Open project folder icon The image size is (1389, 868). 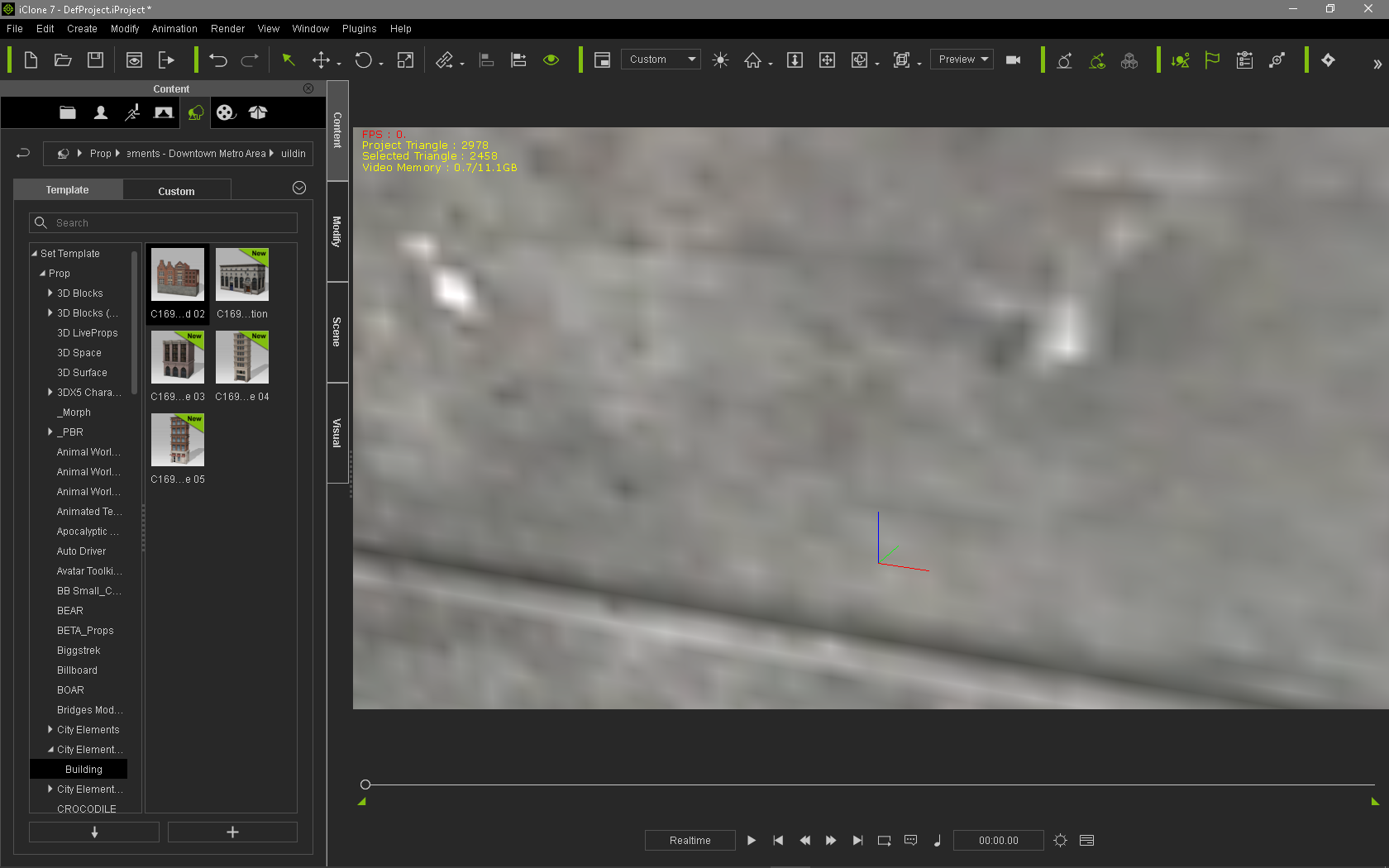click(x=63, y=60)
